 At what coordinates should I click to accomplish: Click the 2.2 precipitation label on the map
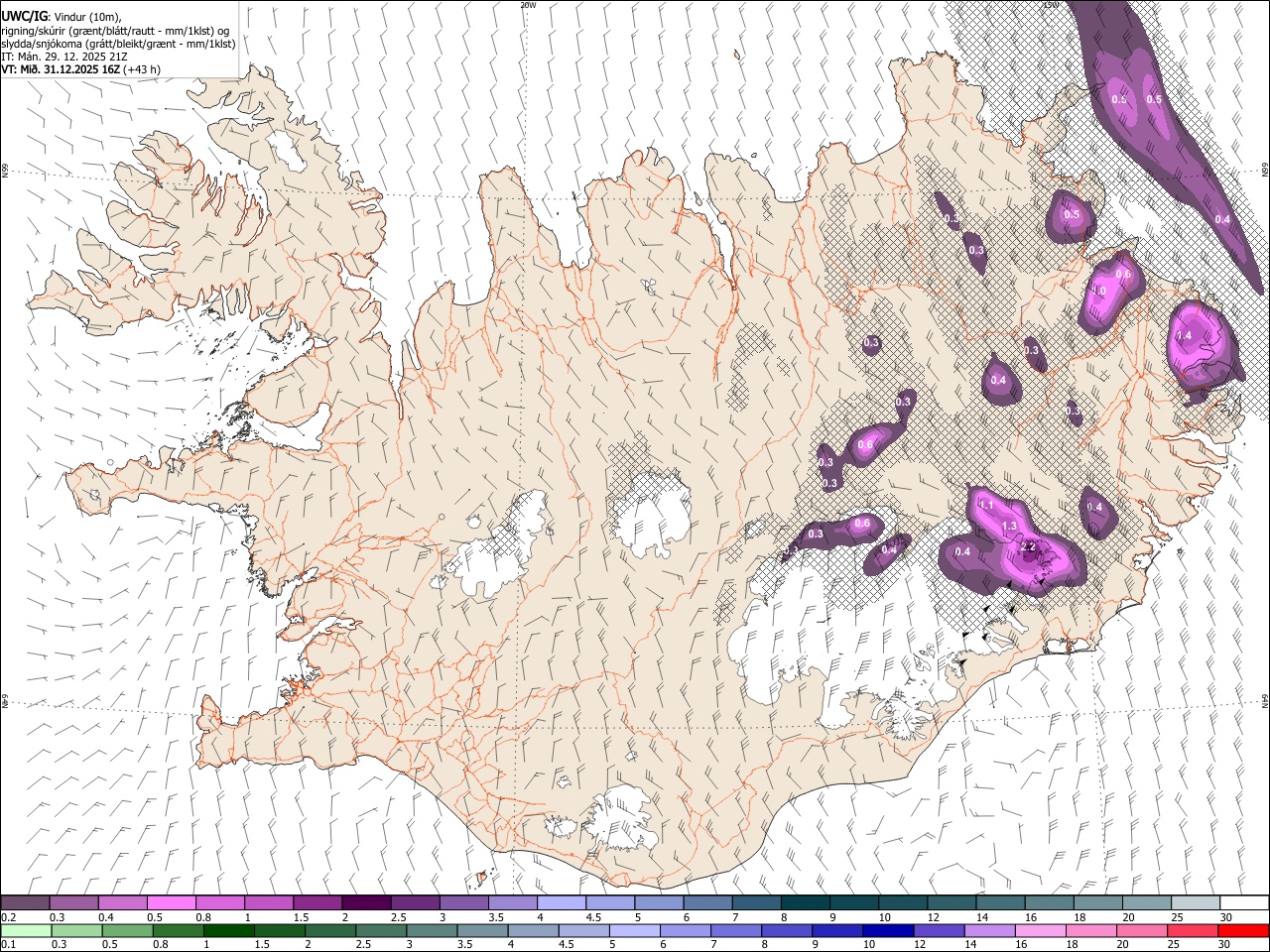click(x=1028, y=546)
